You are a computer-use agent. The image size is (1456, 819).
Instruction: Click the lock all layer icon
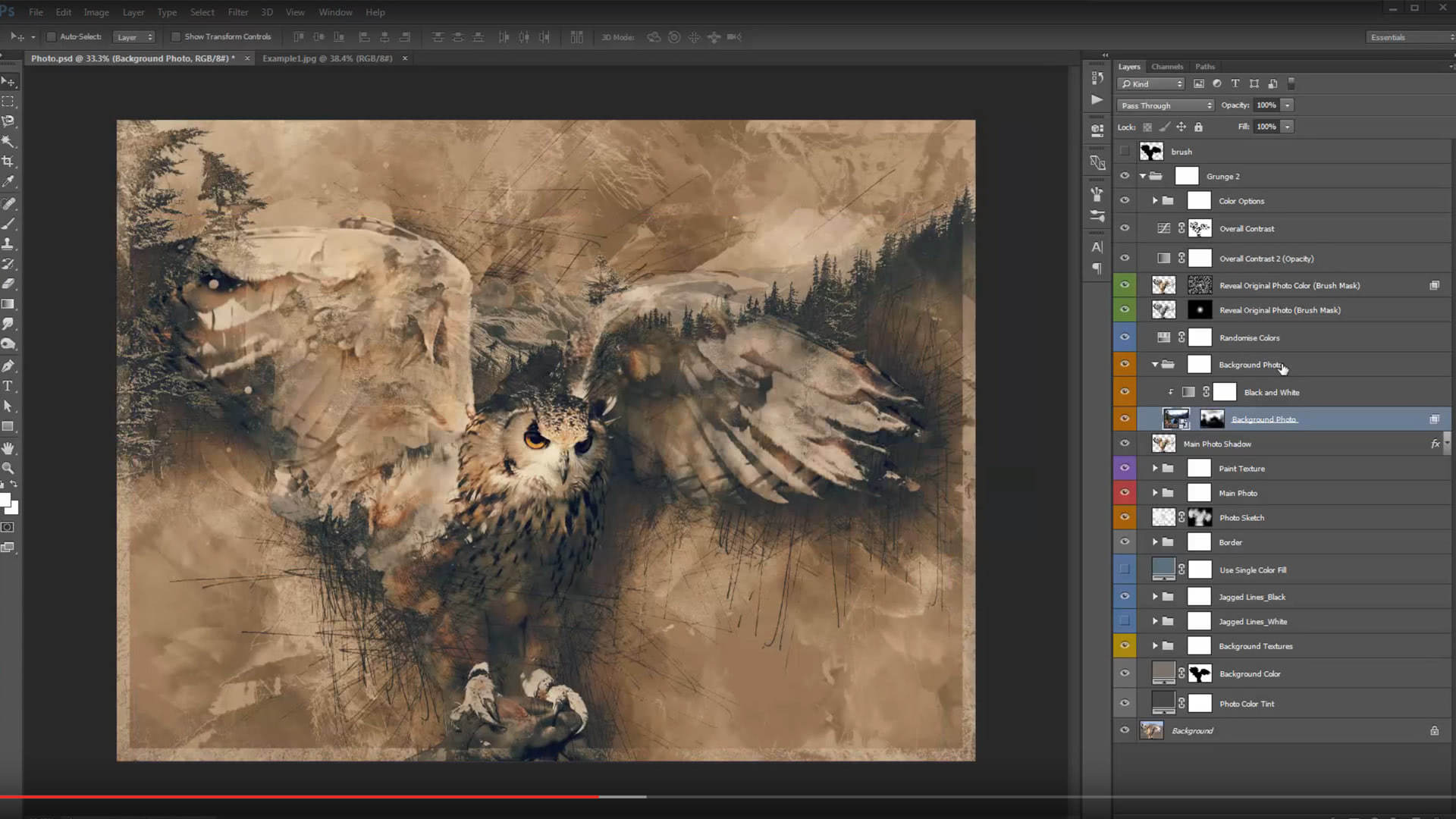(1198, 127)
